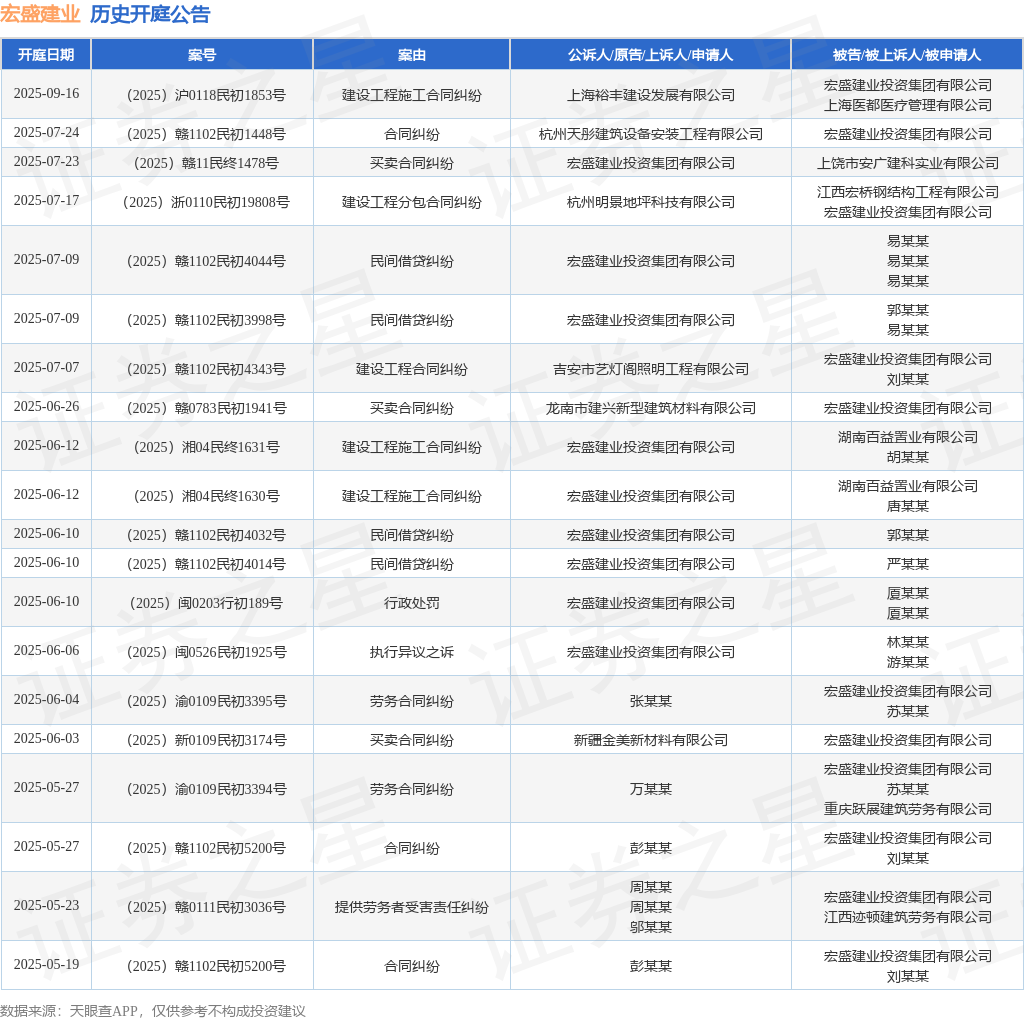Click plaintiff 吉安市艺灯阁照明工程有限公司
This screenshot has width=1024, height=1020.
click(x=650, y=369)
